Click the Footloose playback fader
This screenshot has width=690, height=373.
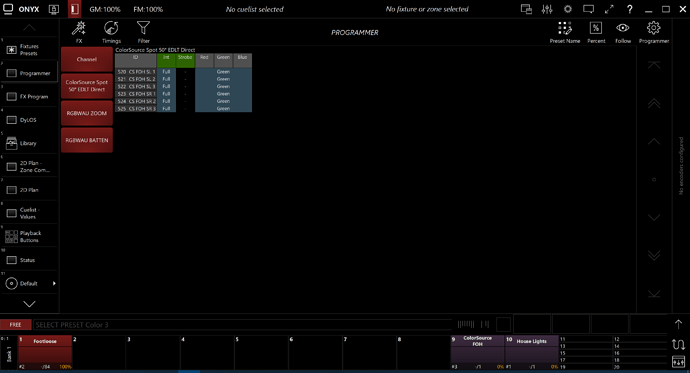45,352
